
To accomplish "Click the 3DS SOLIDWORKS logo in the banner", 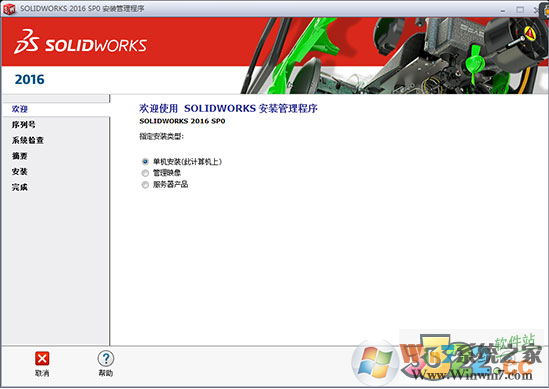I will (x=81, y=42).
